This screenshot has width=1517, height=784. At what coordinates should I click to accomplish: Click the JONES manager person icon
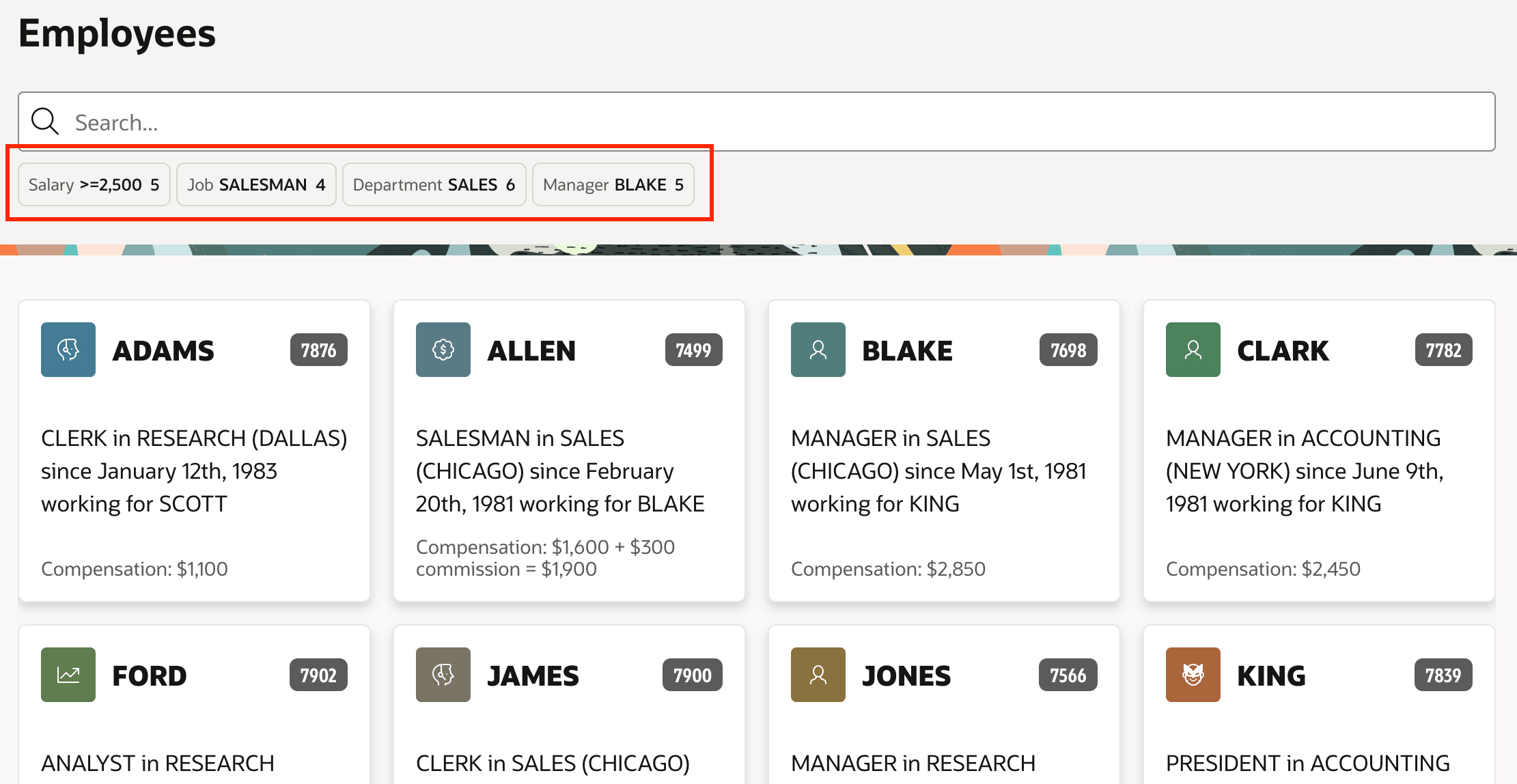point(818,675)
